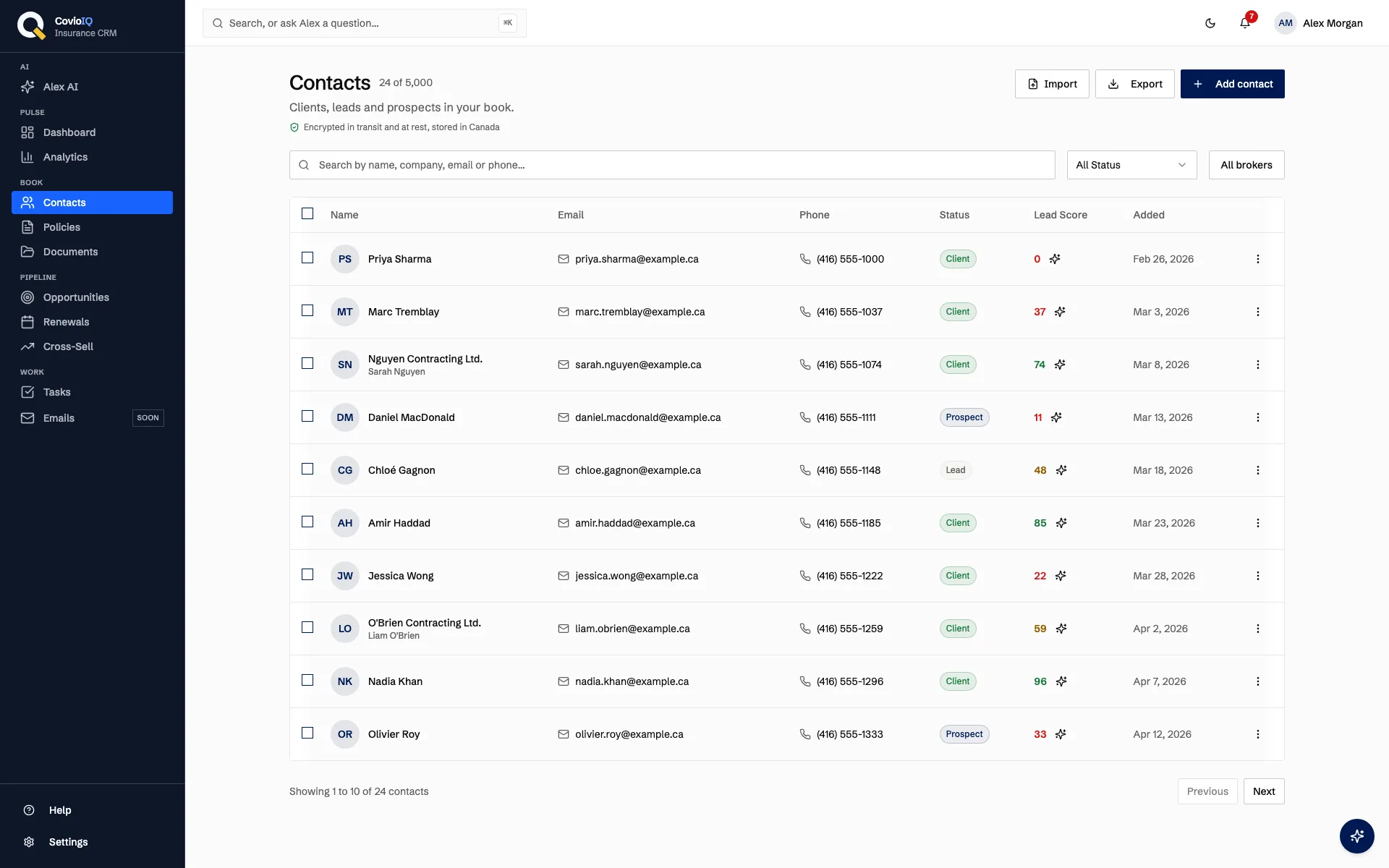Click phone number (416) 555-1259
This screenshot has height=868, width=1389.
849,629
